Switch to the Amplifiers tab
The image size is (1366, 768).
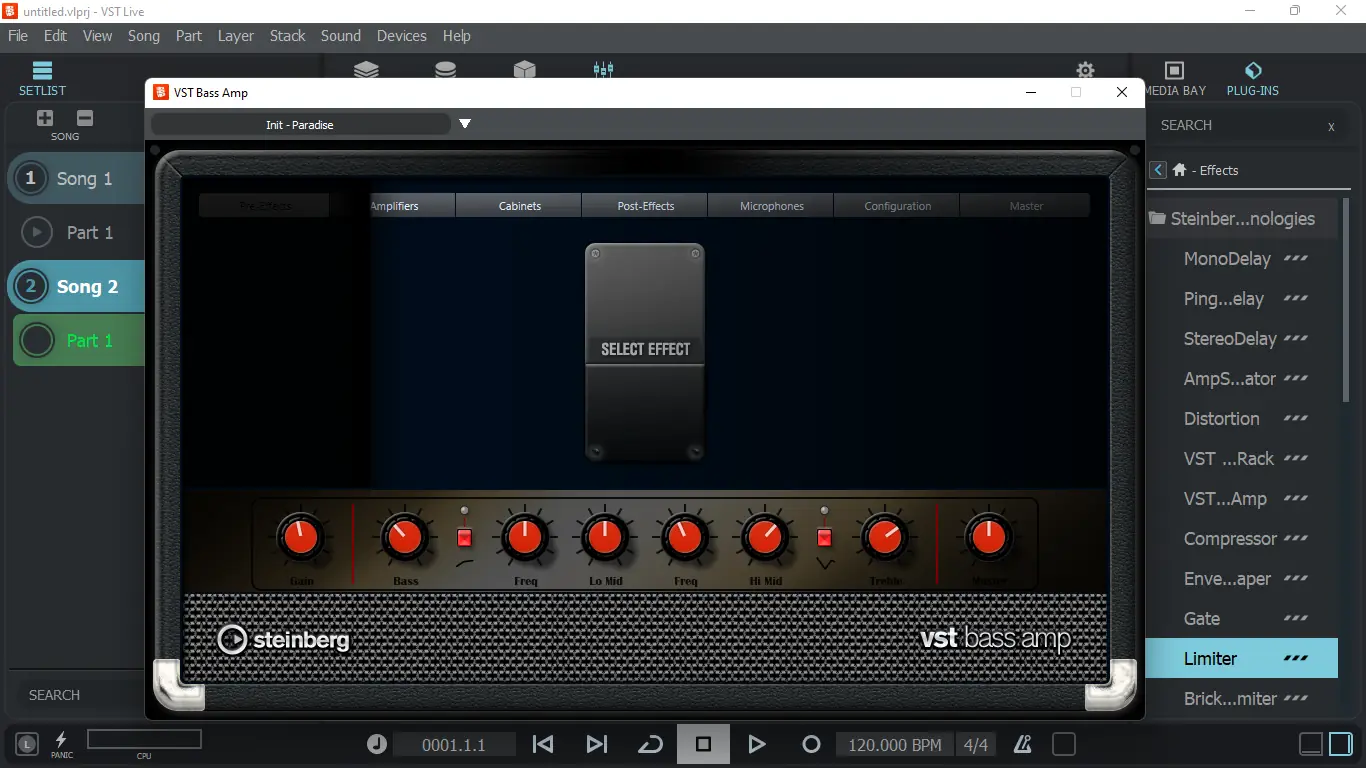[394, 206]
